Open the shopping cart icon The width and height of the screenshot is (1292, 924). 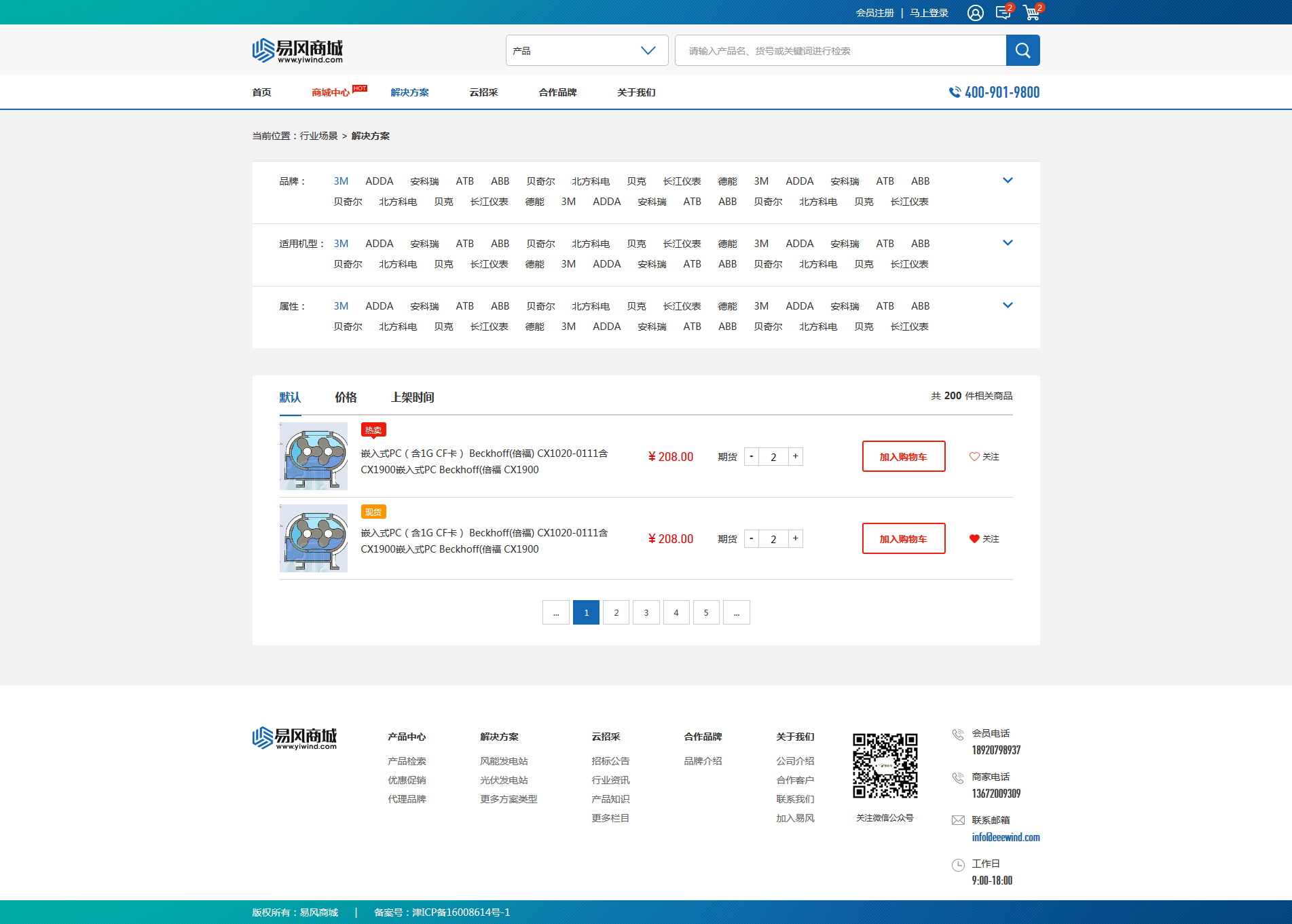pos(1031,13)
